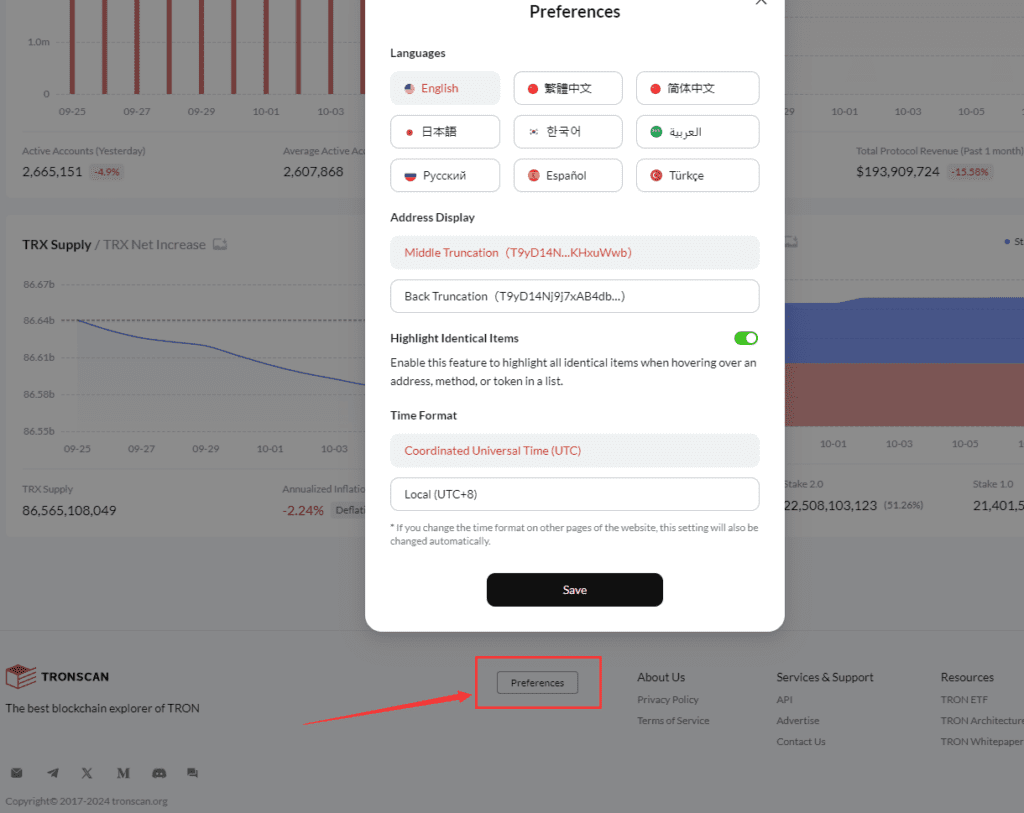The height and width of the screenshot is (813, 1024).
Task: Select the العربية language option
Action: 697,131
